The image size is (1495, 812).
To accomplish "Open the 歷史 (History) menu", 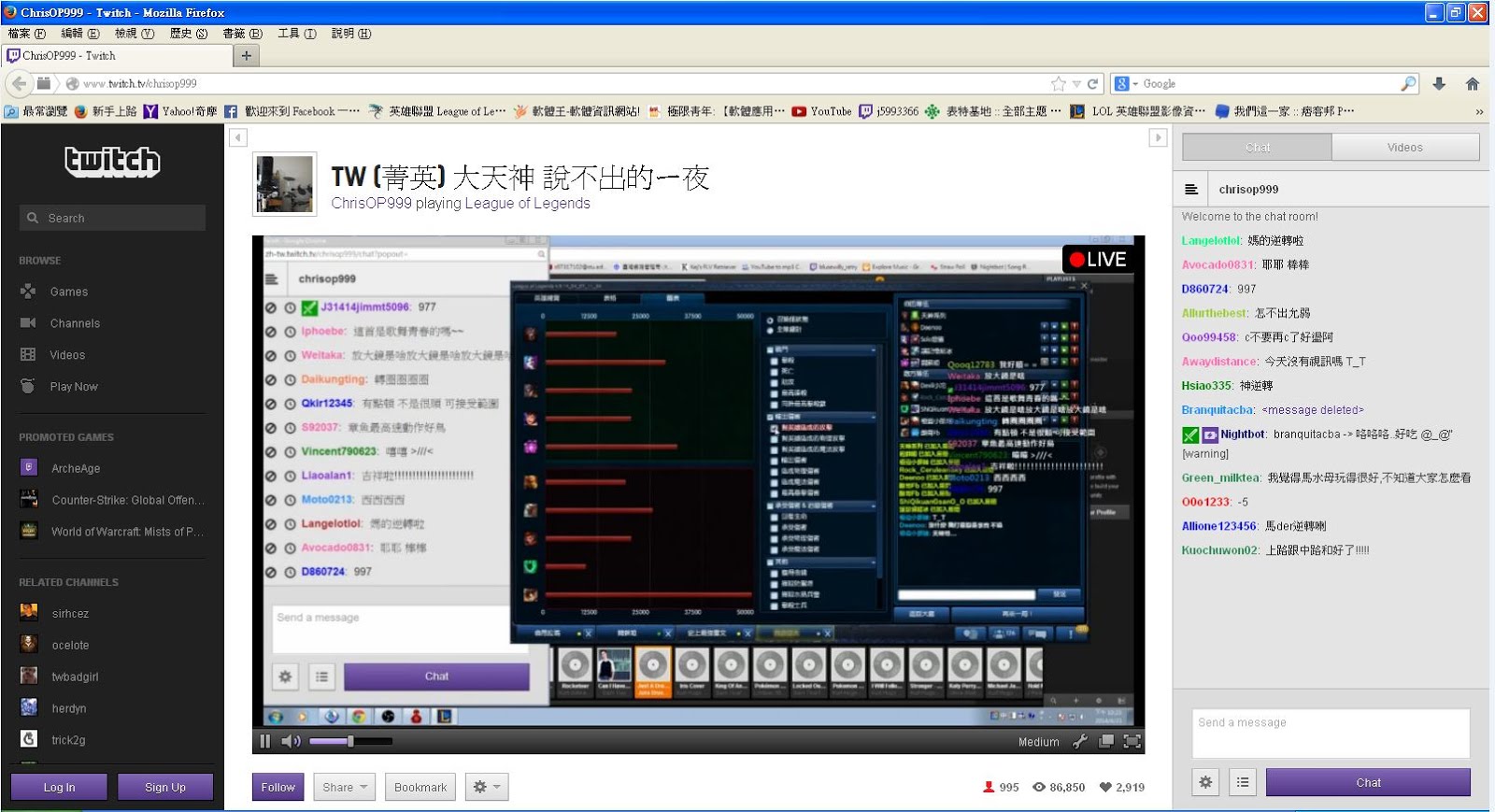I will [188, 34].
